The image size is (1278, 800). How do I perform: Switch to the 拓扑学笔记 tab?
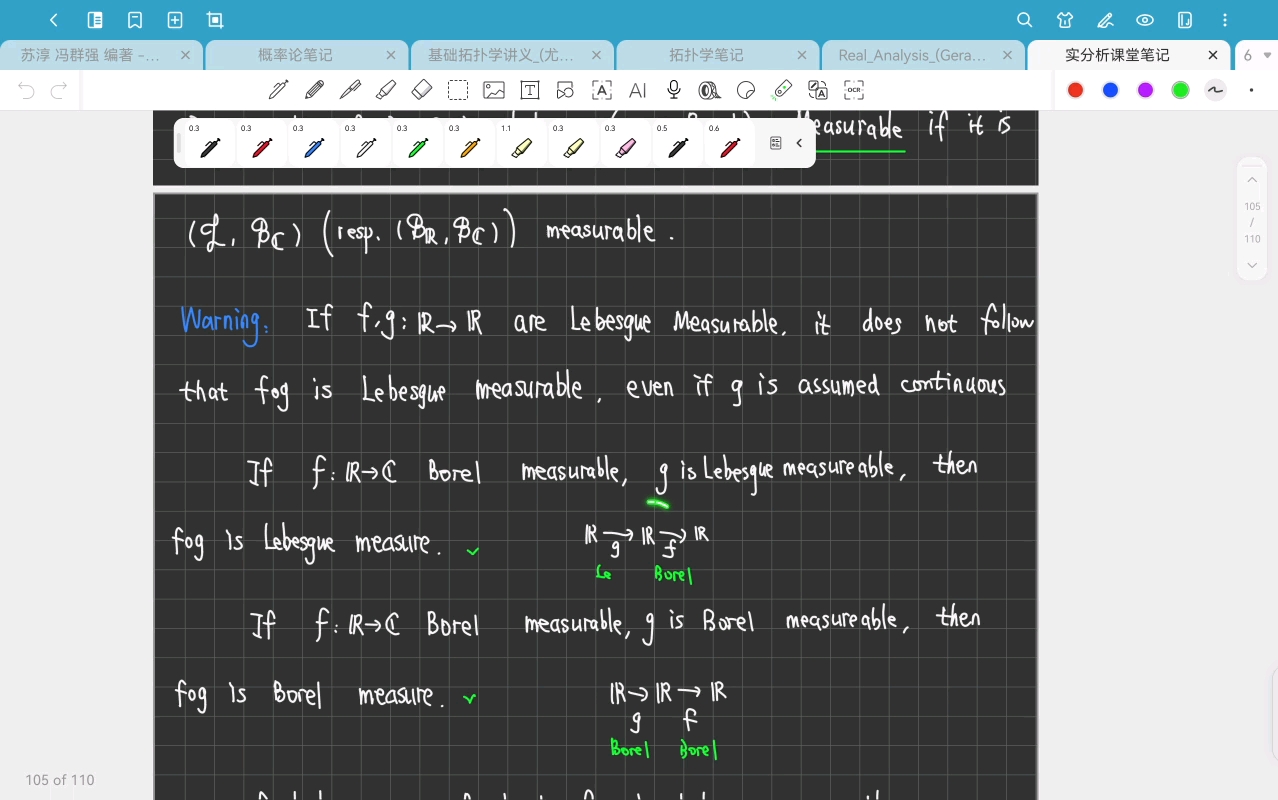point(706,55)
